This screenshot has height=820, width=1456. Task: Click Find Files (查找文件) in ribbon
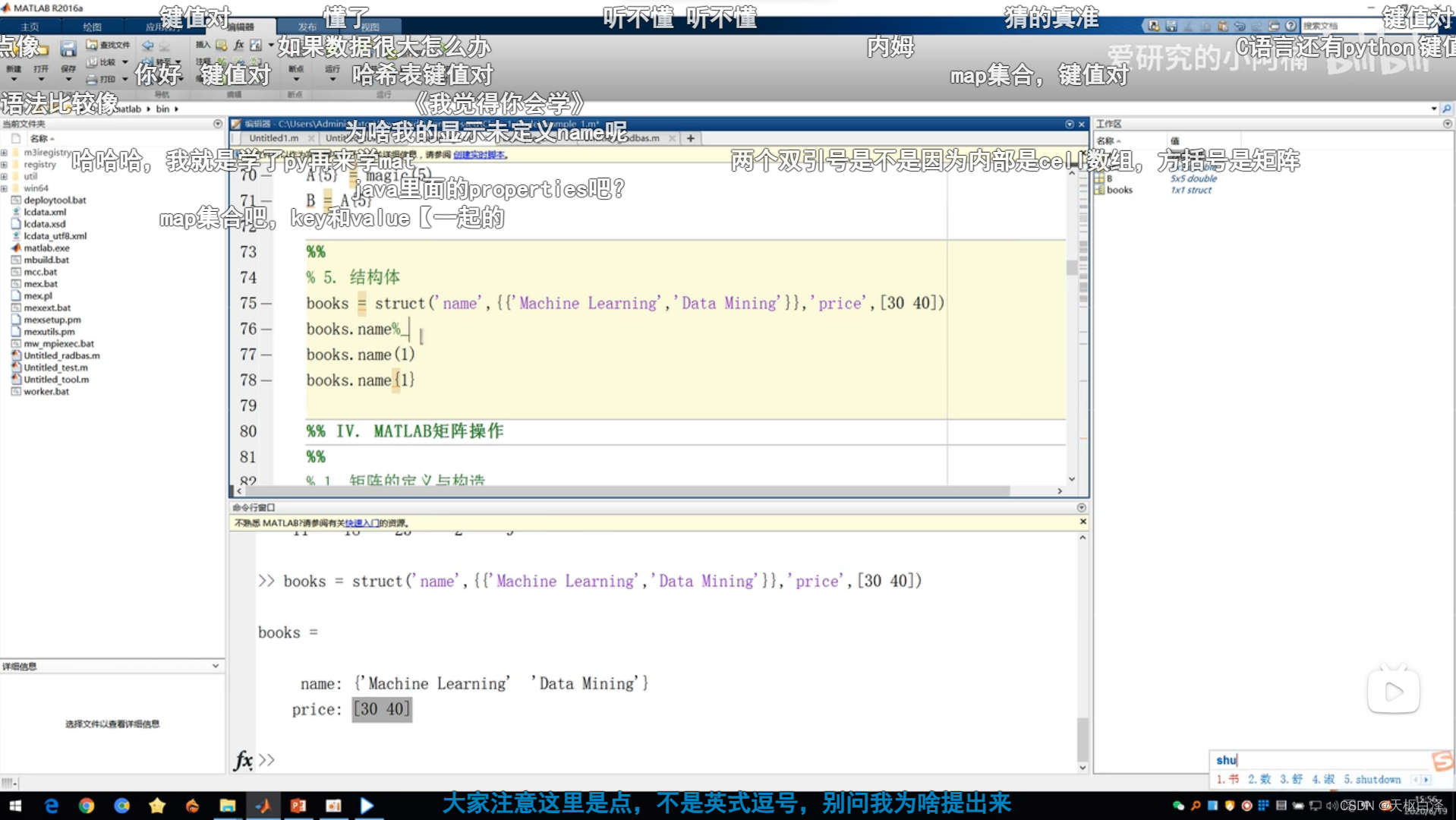[109, 45]
